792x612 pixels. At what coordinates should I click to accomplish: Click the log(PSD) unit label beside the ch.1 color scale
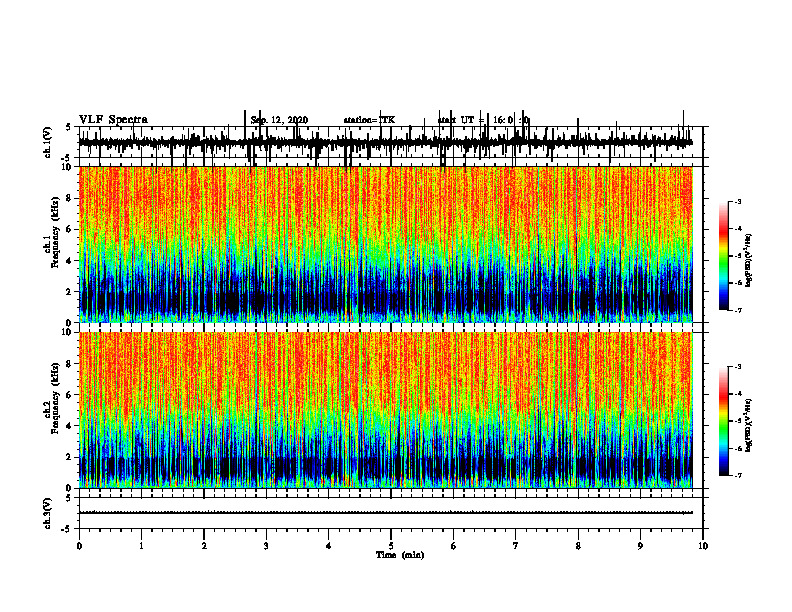pos(749,261)
